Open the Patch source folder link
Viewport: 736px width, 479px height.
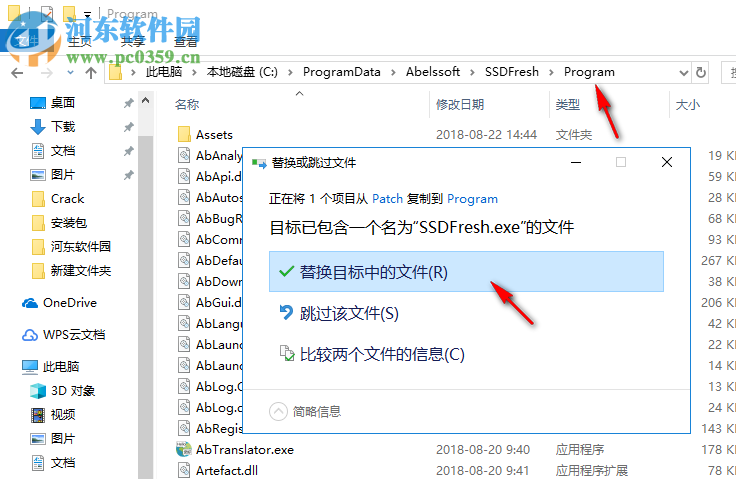(x=387, y=199)
